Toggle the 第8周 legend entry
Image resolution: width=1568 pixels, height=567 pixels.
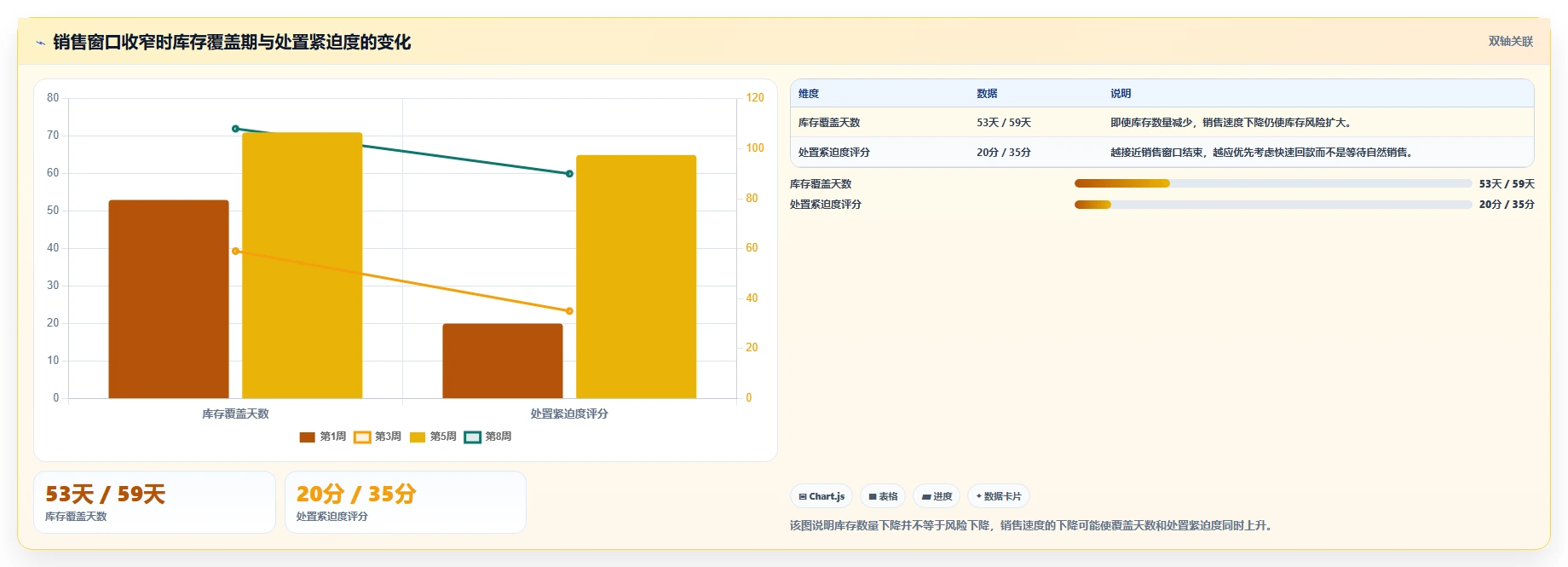coord(488,437)
